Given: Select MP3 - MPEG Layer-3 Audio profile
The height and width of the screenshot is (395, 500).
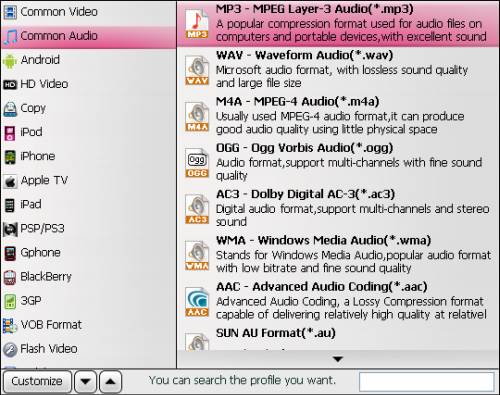Looking at the screenshot, I should (338, 24).
